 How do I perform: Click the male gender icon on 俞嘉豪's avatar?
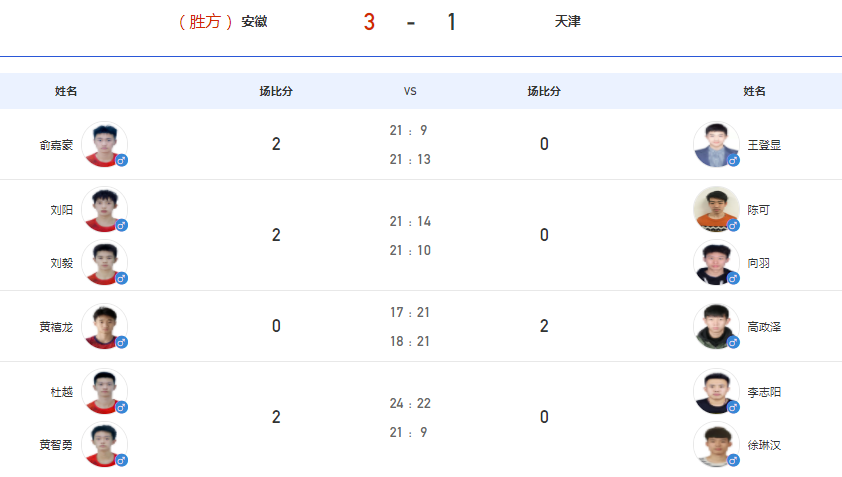tap(122, 161)
